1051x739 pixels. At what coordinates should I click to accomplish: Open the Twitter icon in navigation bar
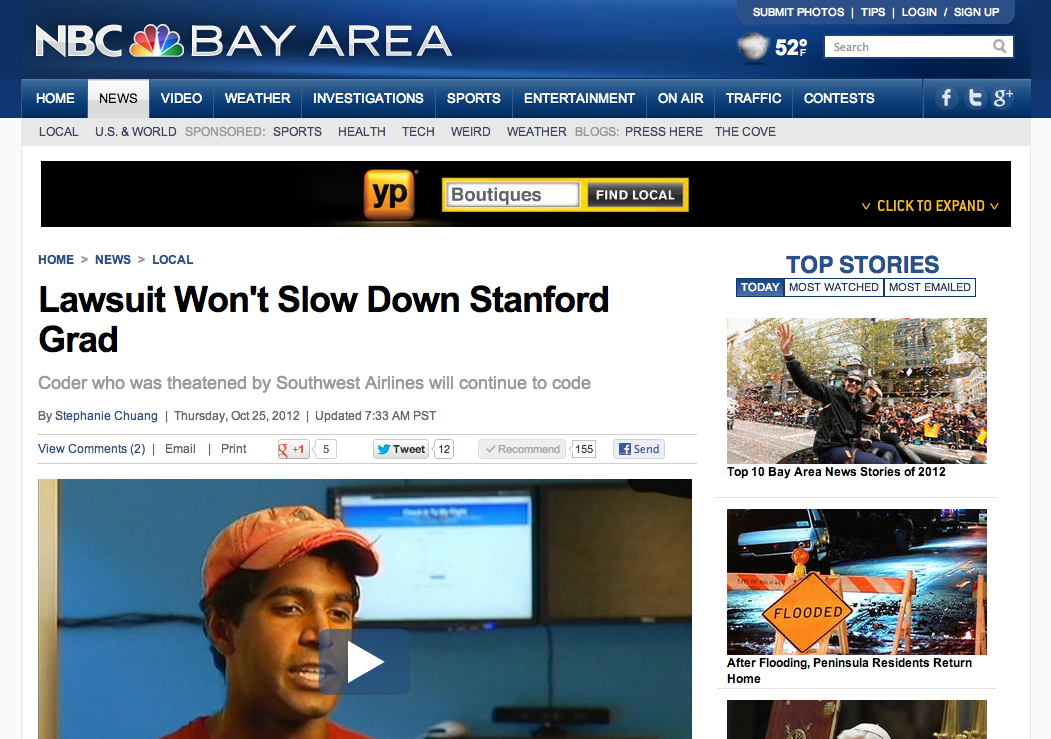(x=975, y=98)
